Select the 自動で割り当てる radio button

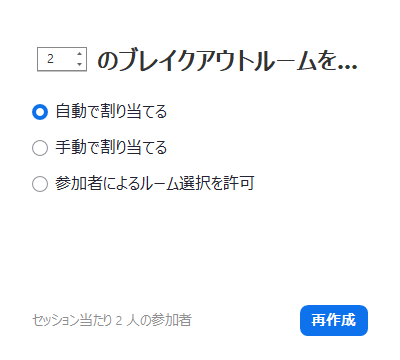click(40, 112)
